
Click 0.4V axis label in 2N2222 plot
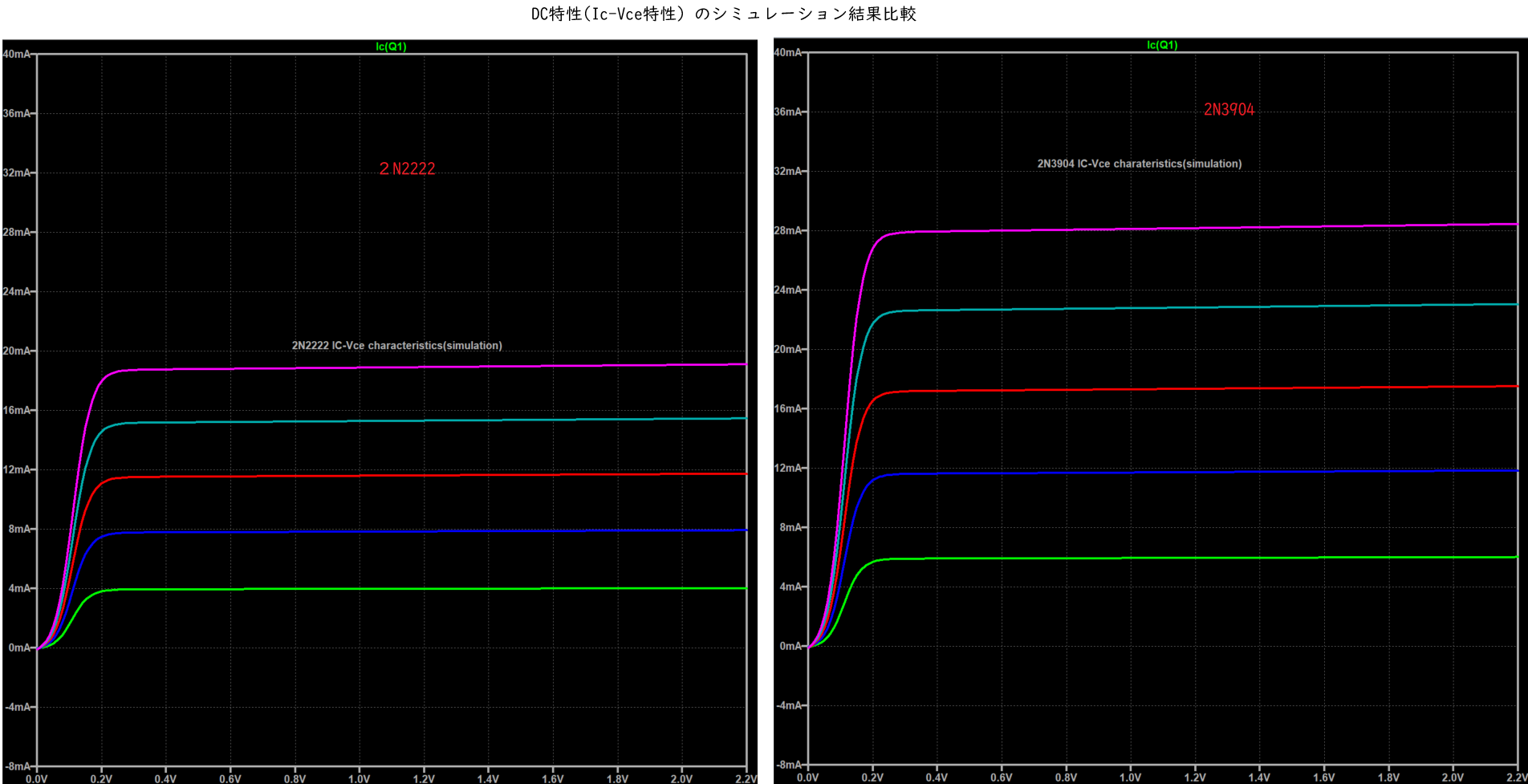click(165, 779)
